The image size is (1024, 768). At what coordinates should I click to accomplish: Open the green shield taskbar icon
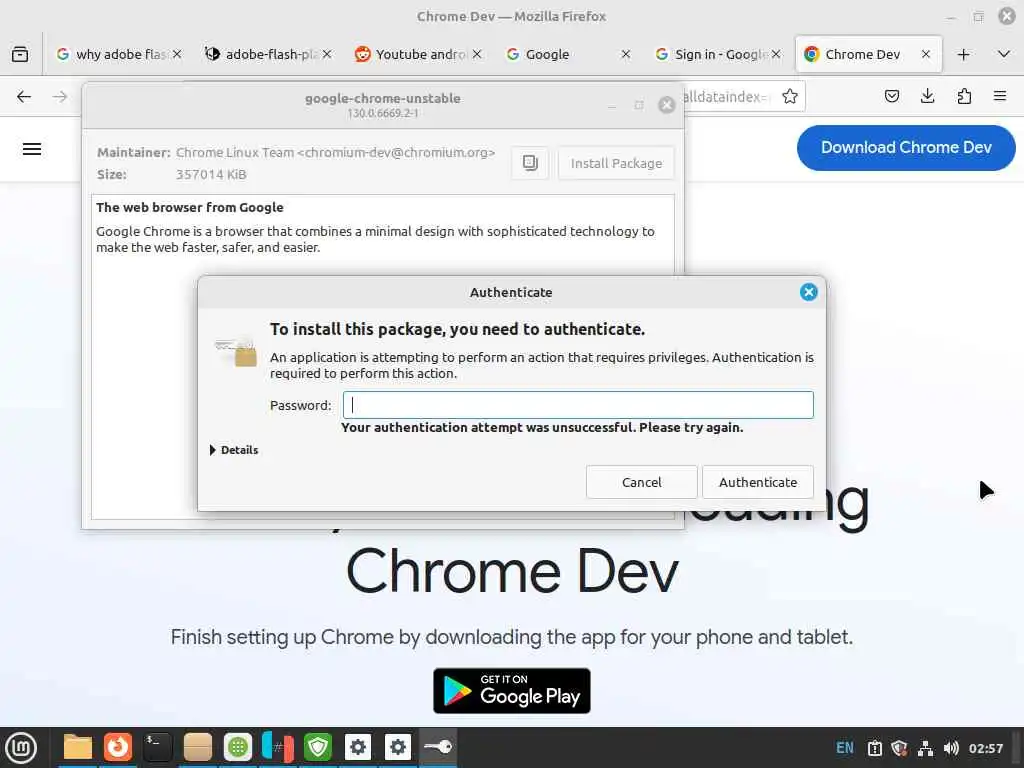(x=318, y=747)
